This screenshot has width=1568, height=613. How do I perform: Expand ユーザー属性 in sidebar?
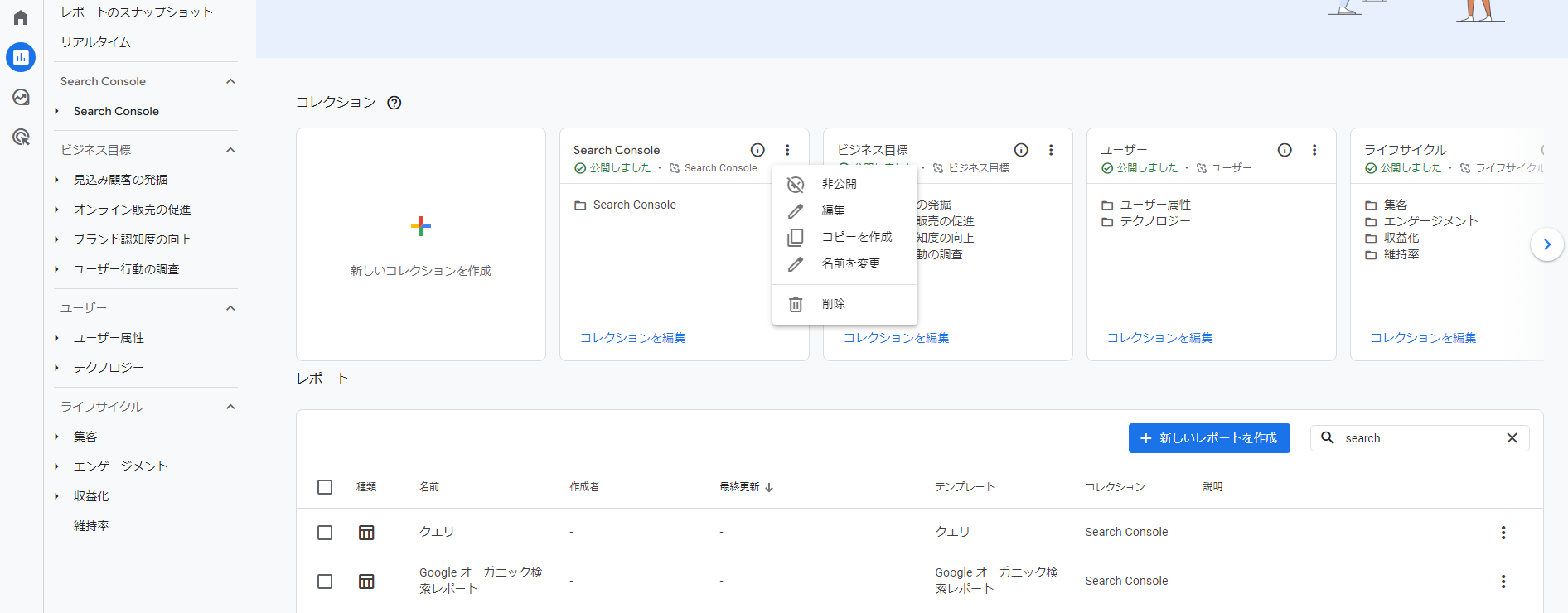pos(56,338)
